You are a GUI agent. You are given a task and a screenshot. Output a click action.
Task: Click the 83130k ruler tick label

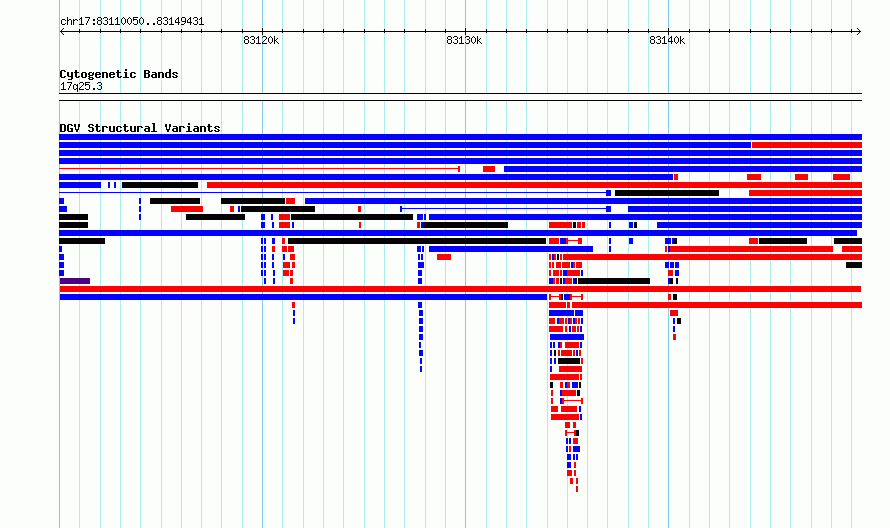(464, 40)
